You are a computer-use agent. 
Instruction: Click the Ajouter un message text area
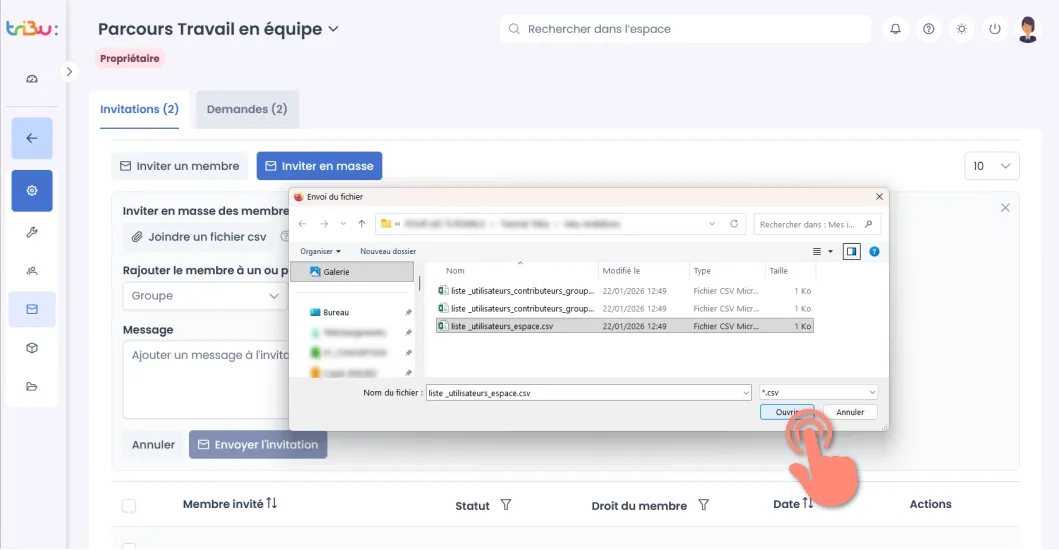tap(206, 380)
